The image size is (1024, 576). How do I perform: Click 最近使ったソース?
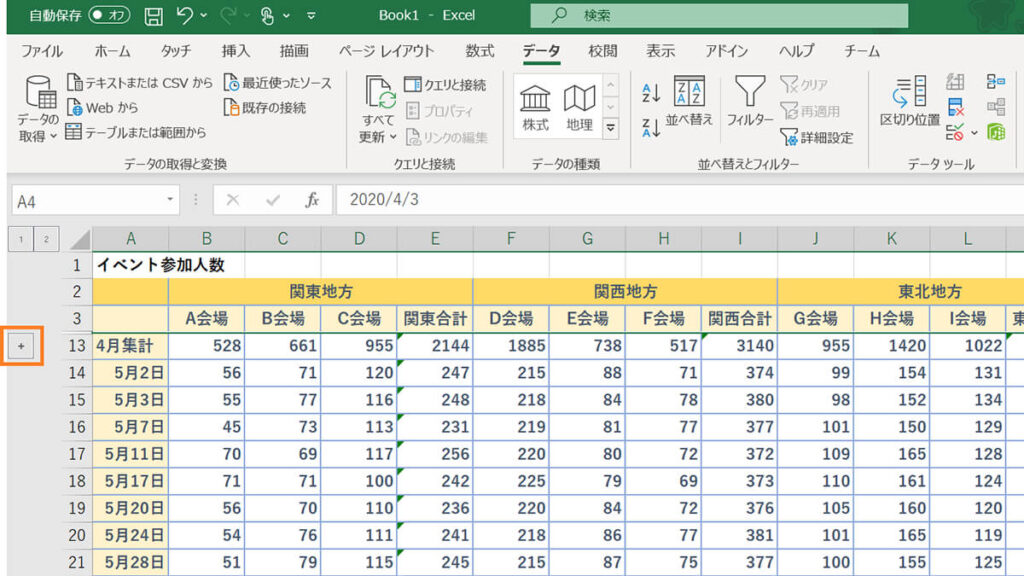pyautogui.click(x=278, y=83)
